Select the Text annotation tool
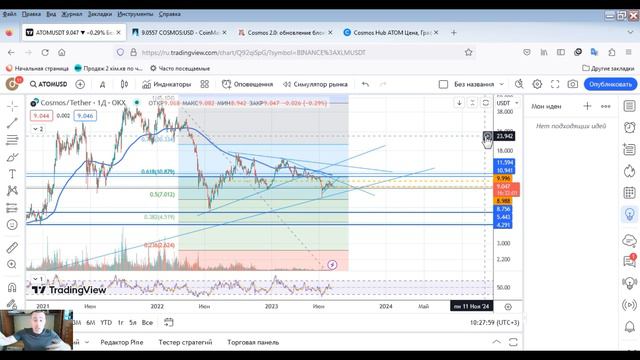The image size is (640, 360). (x=12, y=174)
